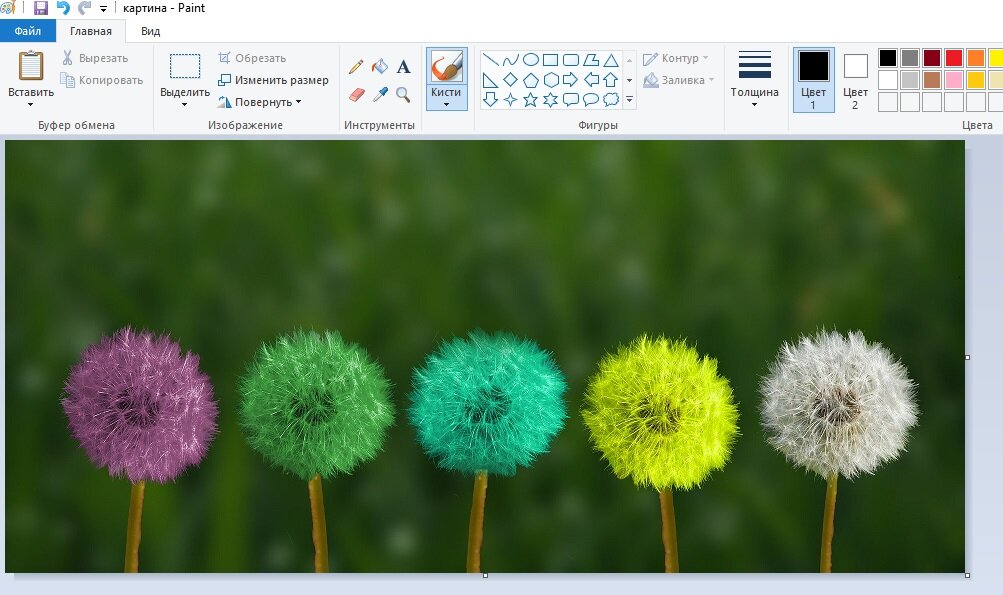Select the Eraser tool
The height and width of the screenshot is (595, 1003).
pyautogui.click(x=356, y=95)
